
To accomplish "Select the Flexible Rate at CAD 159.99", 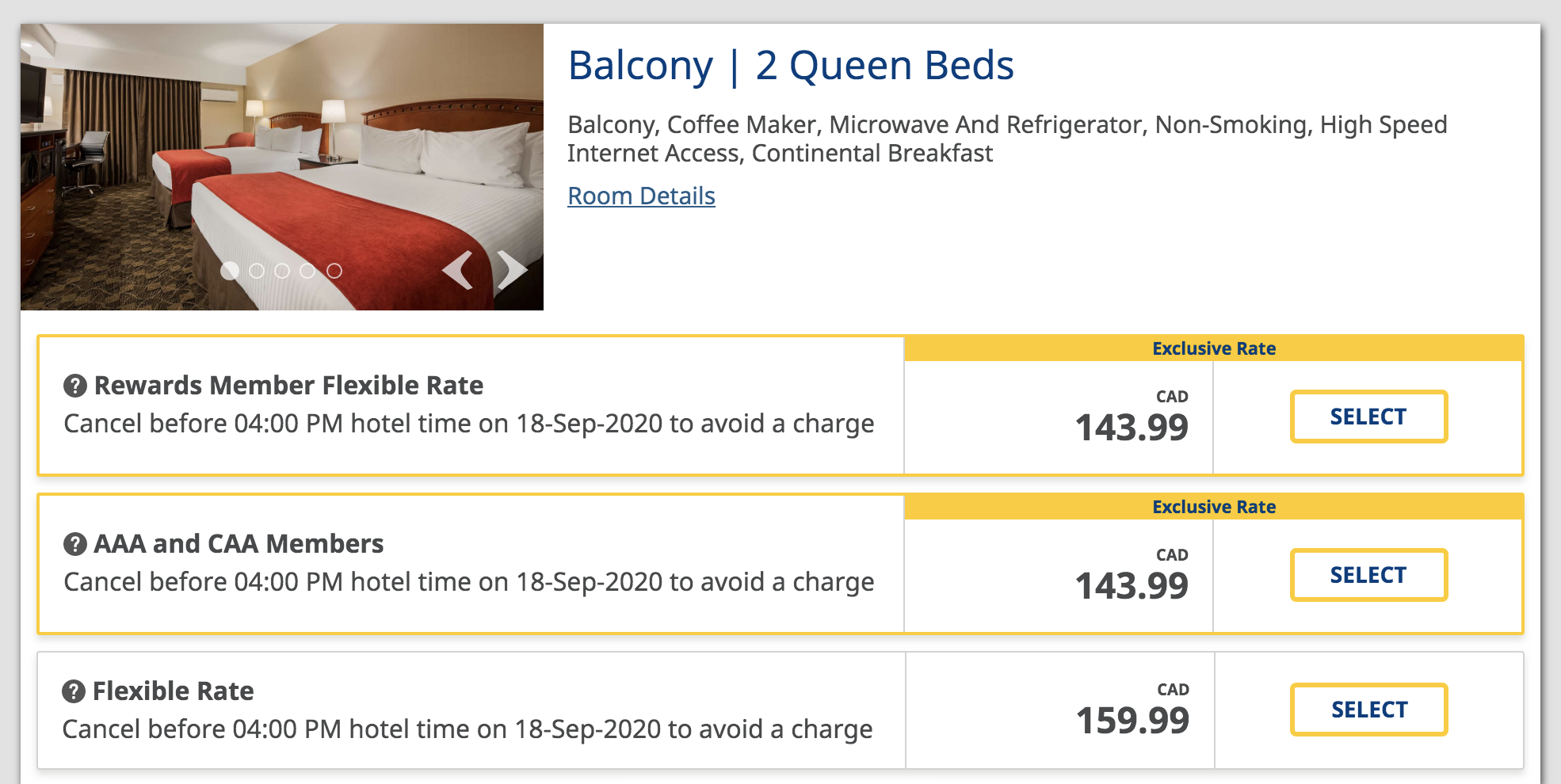I will tap(1368, 710).
